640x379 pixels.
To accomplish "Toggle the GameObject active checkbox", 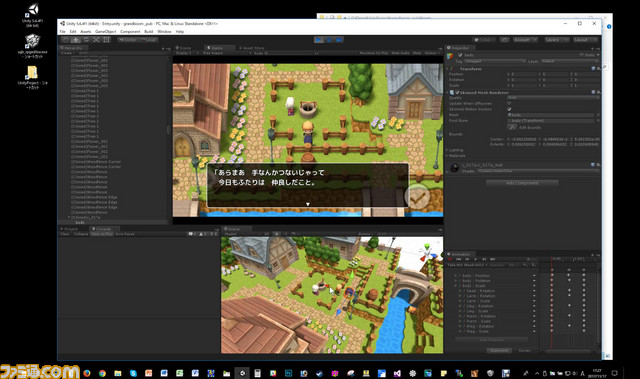I will point(460,55).
